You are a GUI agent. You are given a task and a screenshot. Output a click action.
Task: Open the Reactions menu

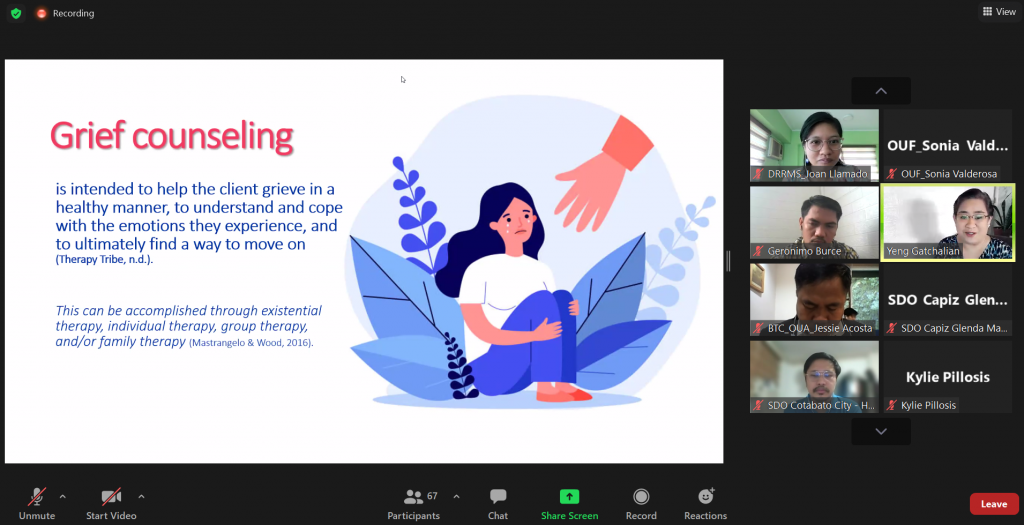(705, 503)
